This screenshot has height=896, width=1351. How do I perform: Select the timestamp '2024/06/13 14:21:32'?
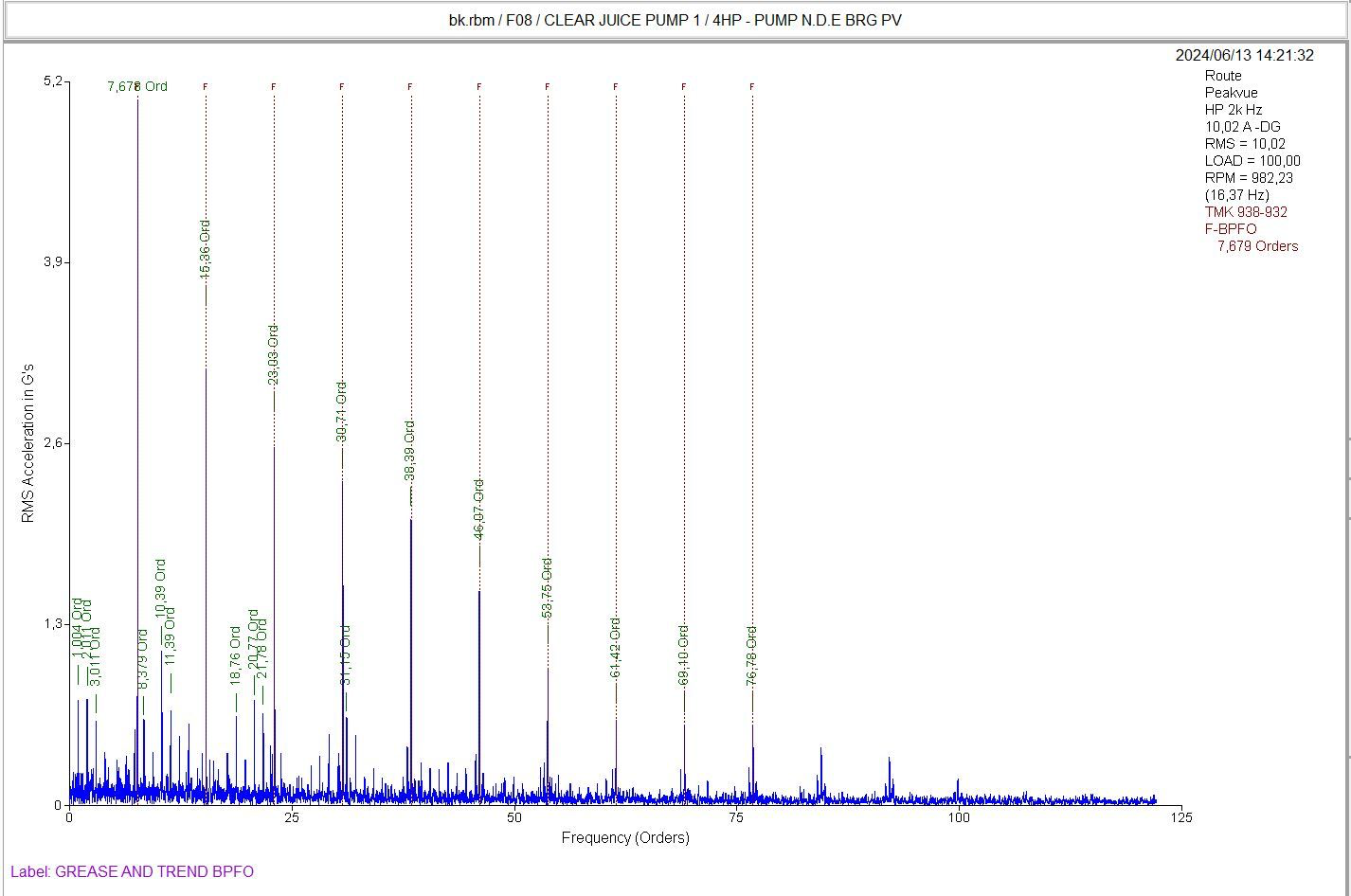[1245, 55]
